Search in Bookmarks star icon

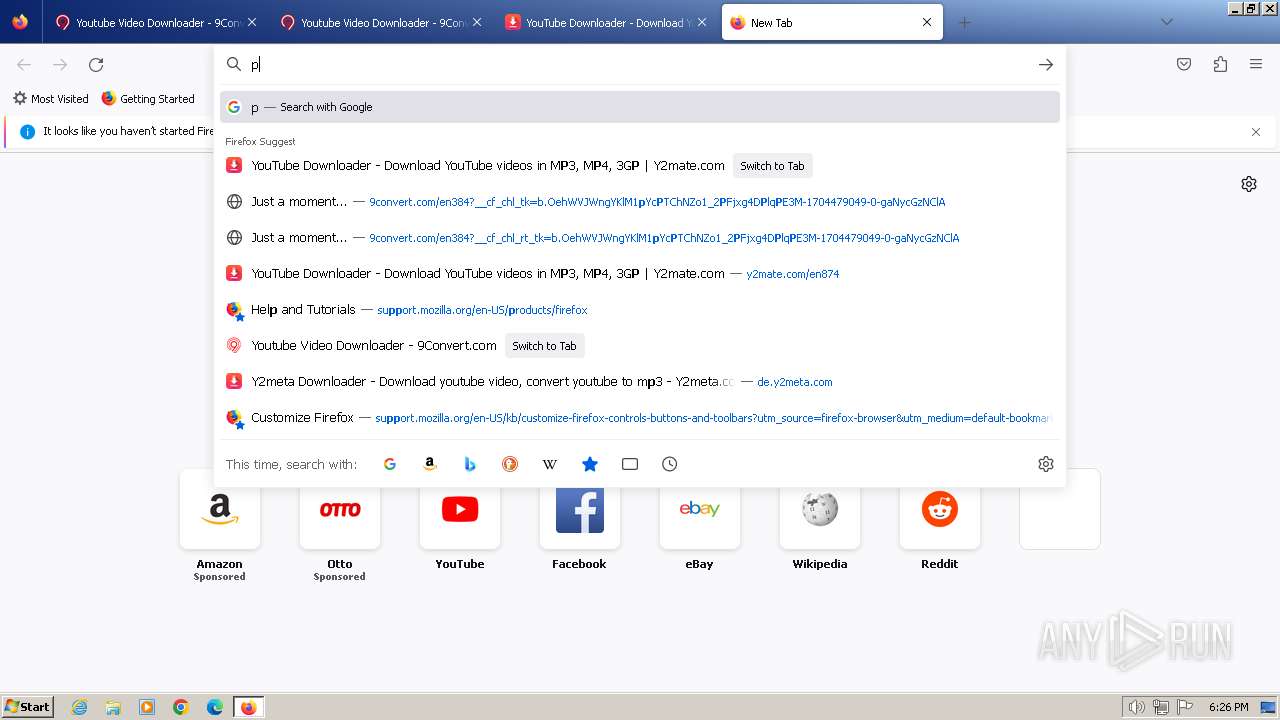point(590,464)
